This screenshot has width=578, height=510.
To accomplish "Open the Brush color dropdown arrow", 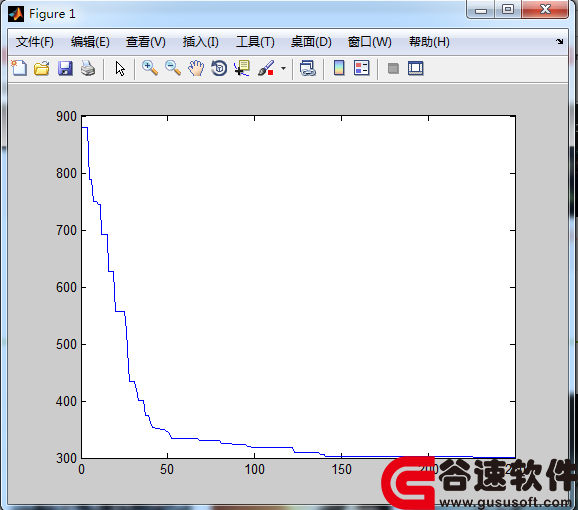I will point(283,68).
